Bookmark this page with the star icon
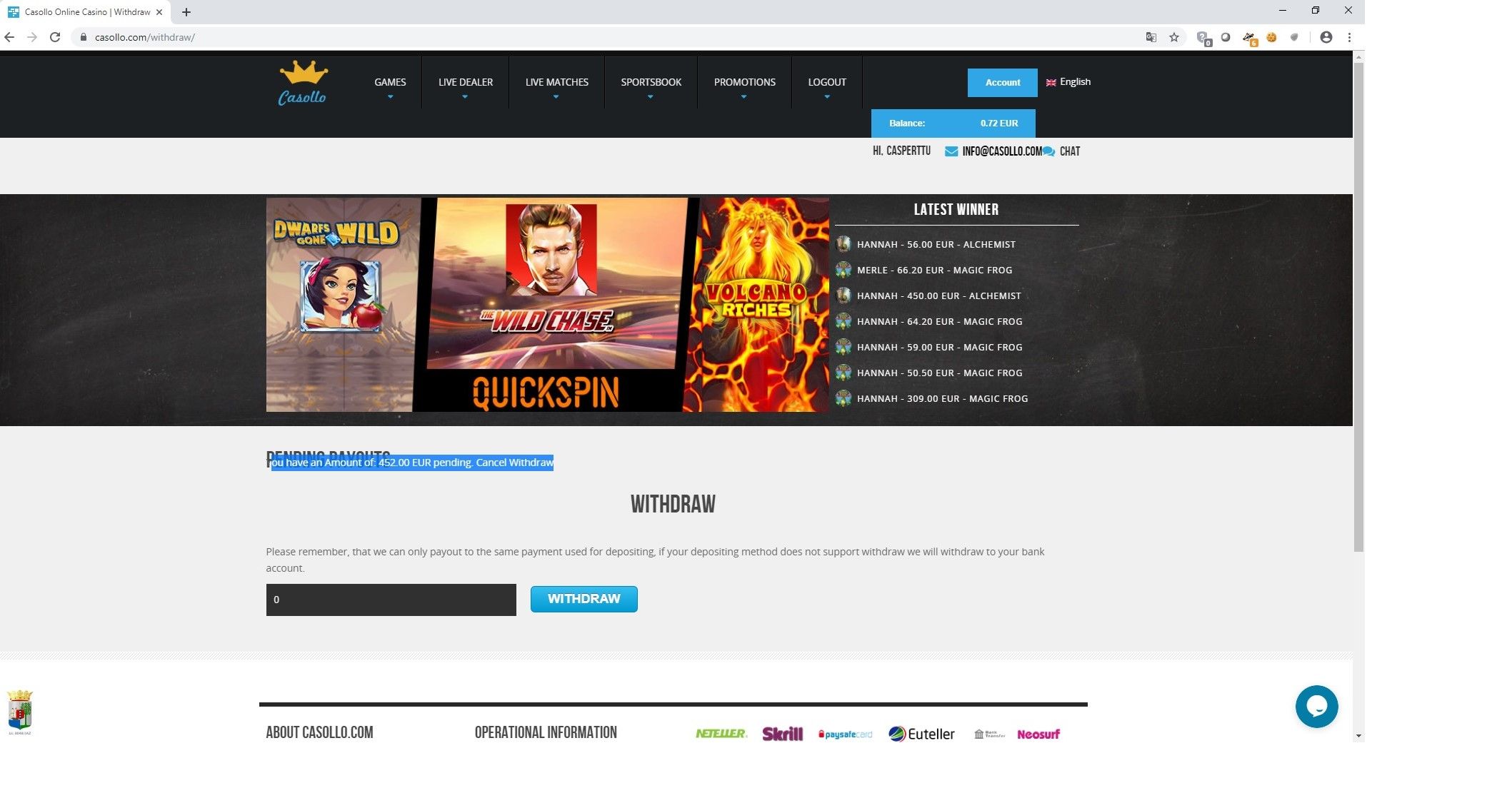 point(1174,37)
